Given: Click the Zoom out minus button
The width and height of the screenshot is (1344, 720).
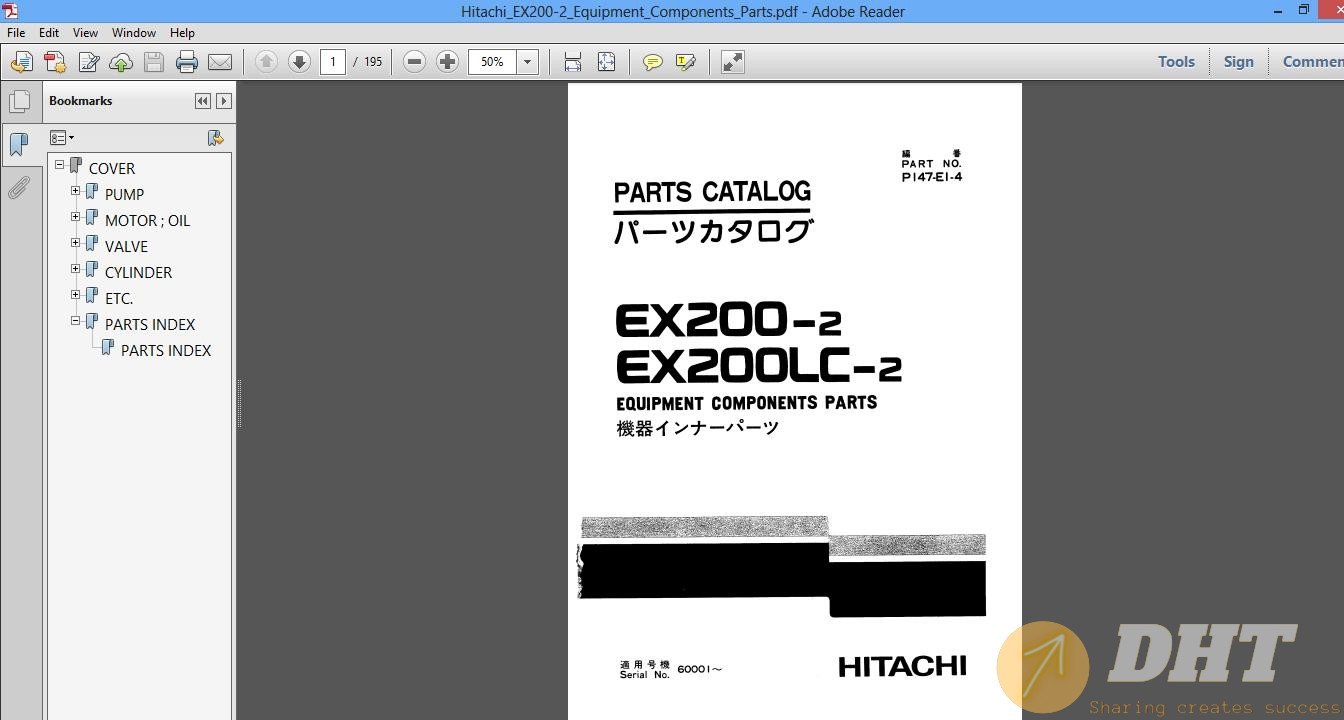Looking at the screenshot, I should click(414, 62).
